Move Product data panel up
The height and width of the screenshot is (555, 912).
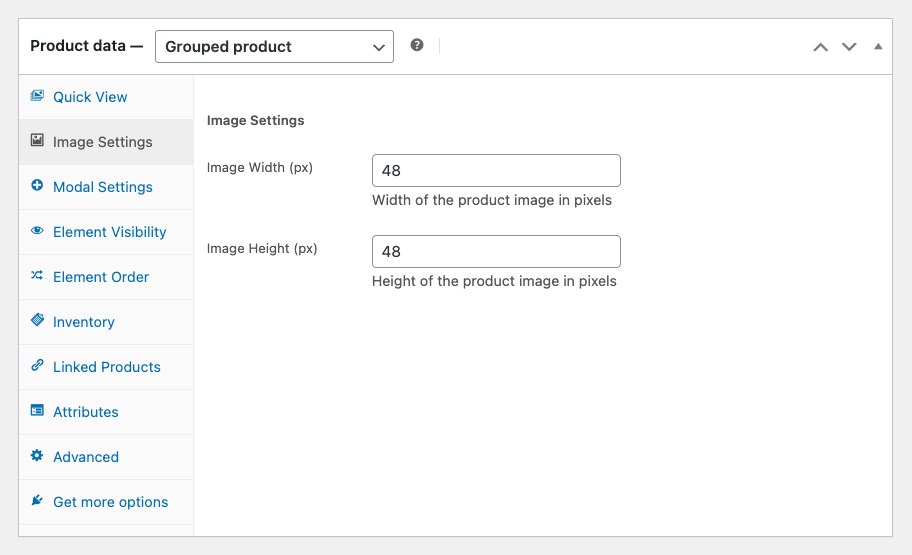tap(820, 47)
